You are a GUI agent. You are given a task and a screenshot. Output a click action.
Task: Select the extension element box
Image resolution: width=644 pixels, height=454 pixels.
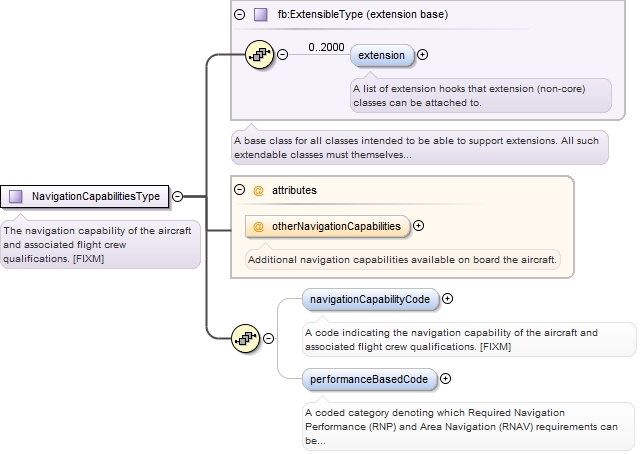coord(381,55)
